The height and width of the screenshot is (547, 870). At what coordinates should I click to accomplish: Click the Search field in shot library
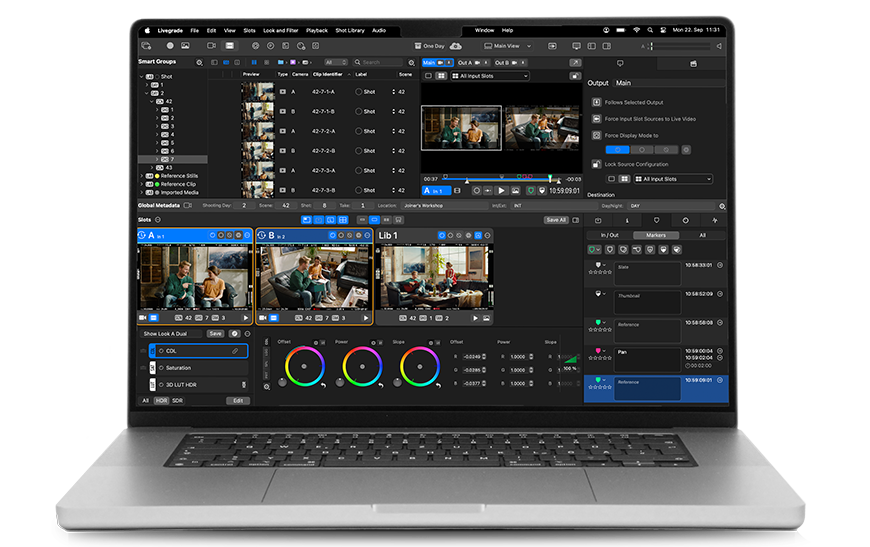(x=377, y=63)
